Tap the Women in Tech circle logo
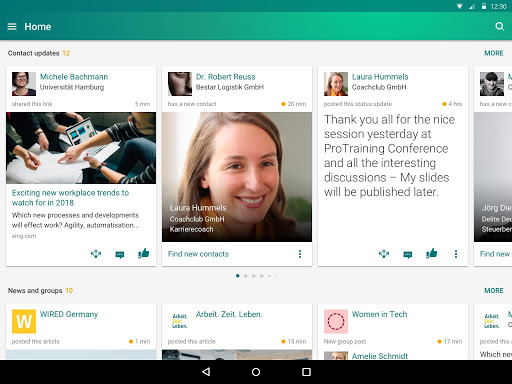Image resolution: width=512 pixels, height=384 pixels. tap(336, 321)
